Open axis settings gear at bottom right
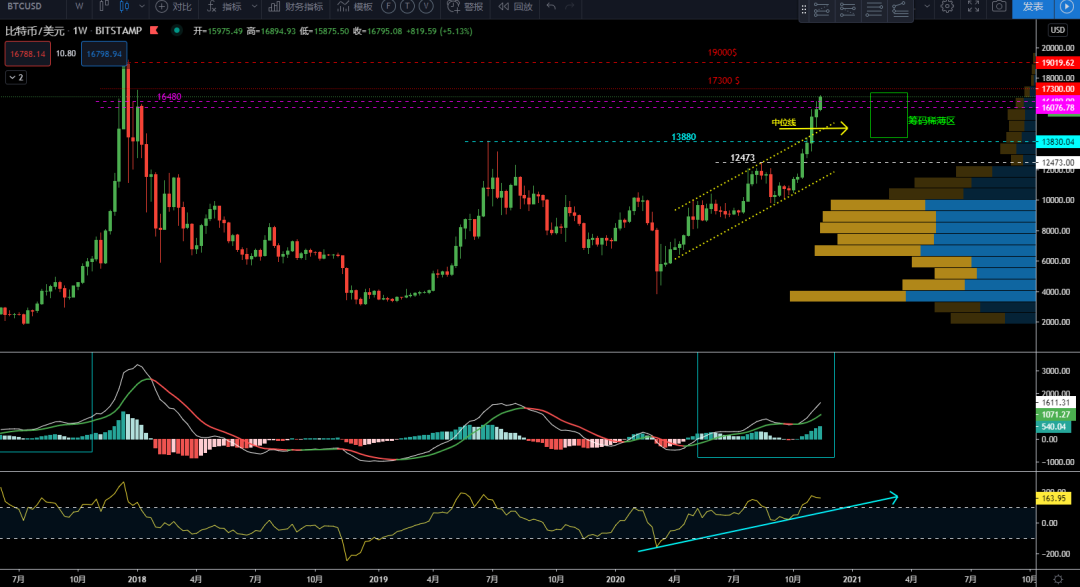The image size is (1080, 587). pyautogui.click(x=1058, y=579)
